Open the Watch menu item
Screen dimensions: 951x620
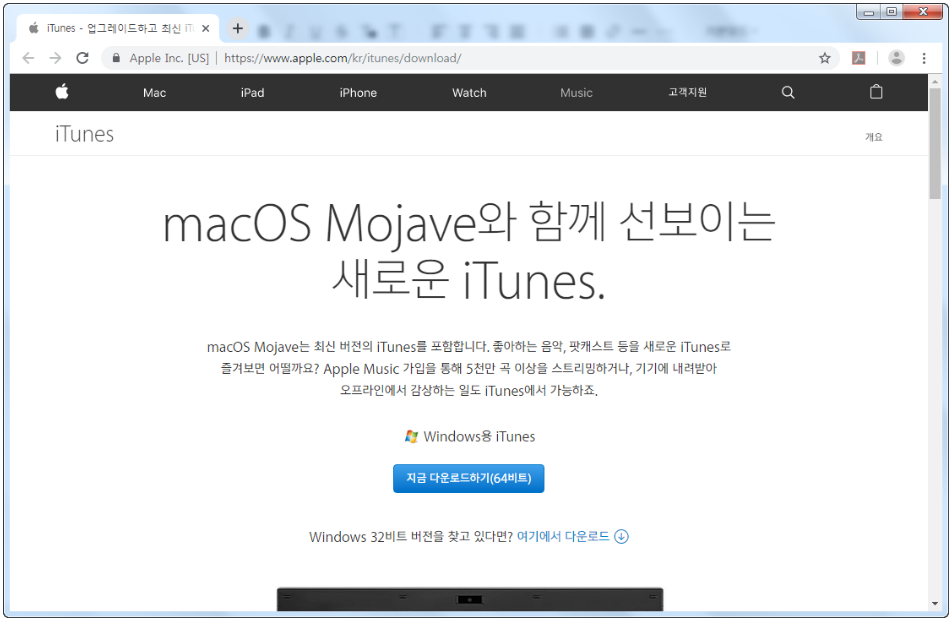coord(469,93)
